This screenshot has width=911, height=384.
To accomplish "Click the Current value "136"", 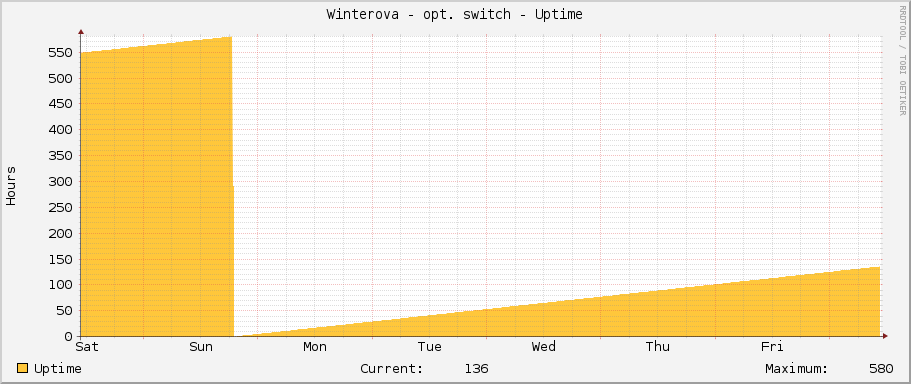I will (476, 369).
